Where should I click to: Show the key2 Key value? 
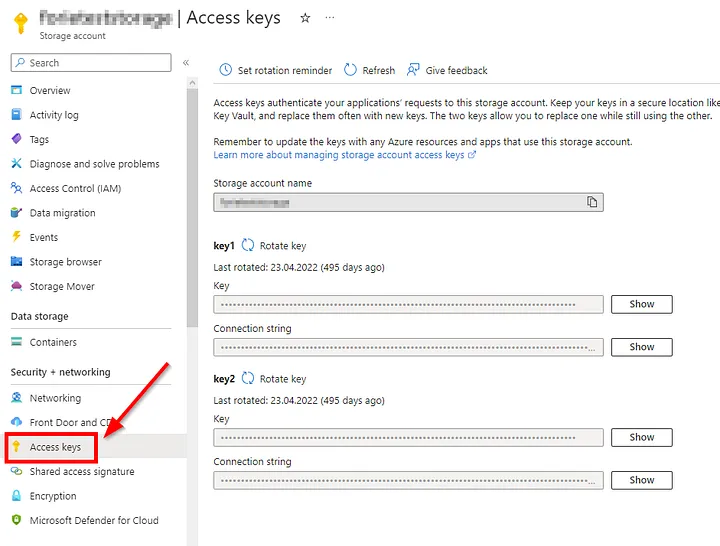[x=642, y=437]
